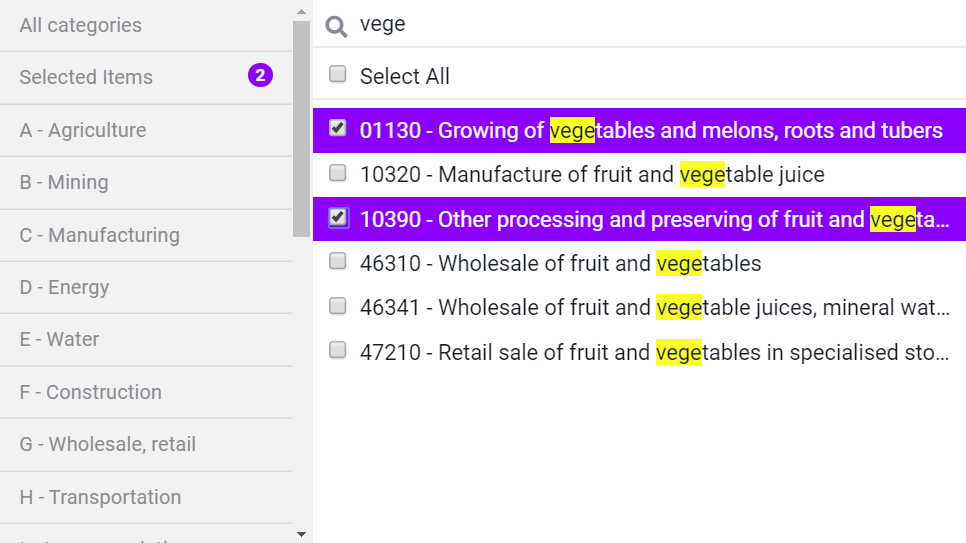Image resolution: width=966 pixels, height=543 pixels.
Task: Select the F - Construction category
Action: tap(146, 392)
